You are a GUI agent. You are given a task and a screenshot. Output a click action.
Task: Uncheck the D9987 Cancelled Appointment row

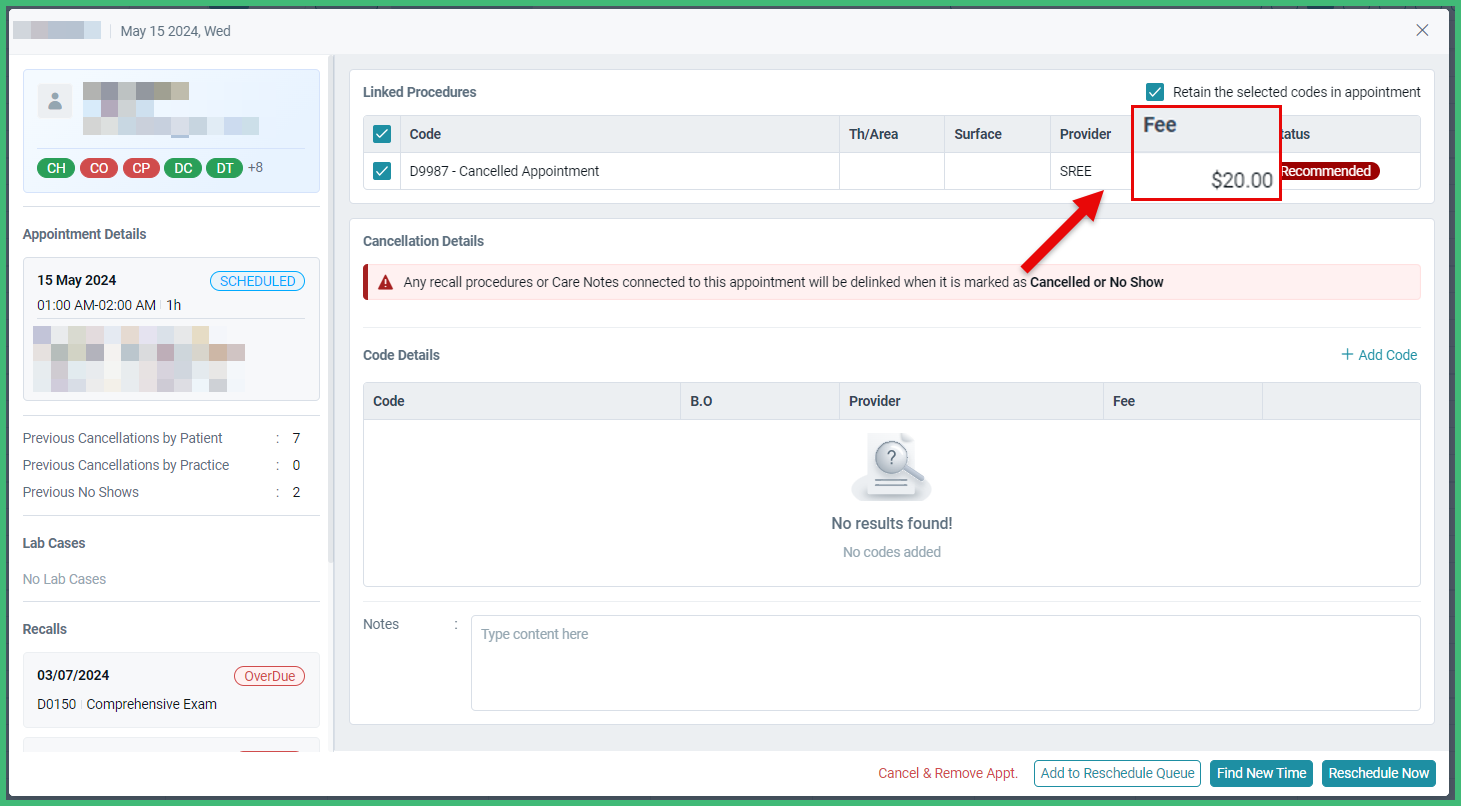click(381, 171)
